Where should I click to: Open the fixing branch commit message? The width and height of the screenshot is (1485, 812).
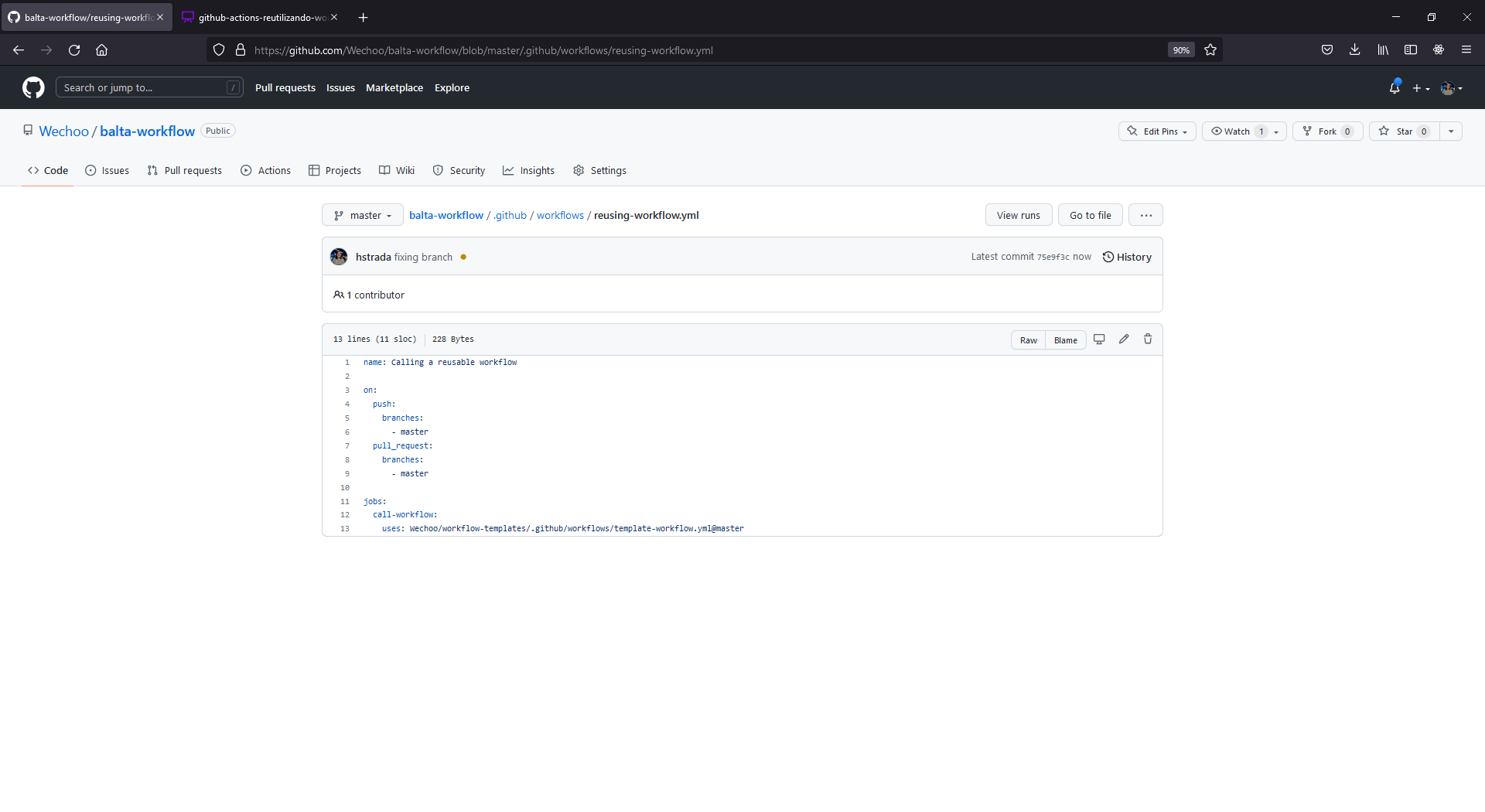423,257
